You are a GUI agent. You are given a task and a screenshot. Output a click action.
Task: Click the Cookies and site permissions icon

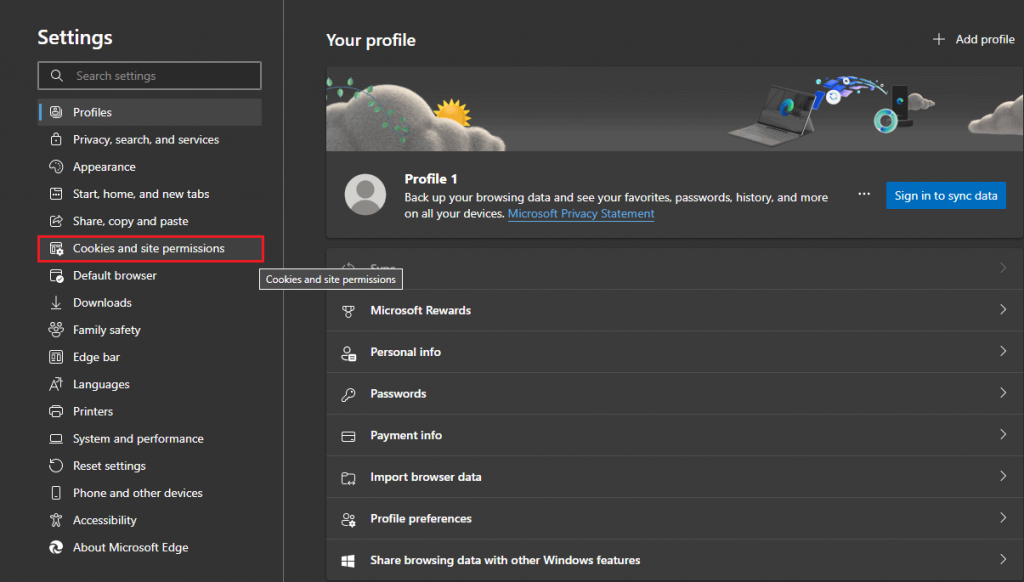(56, 248)
